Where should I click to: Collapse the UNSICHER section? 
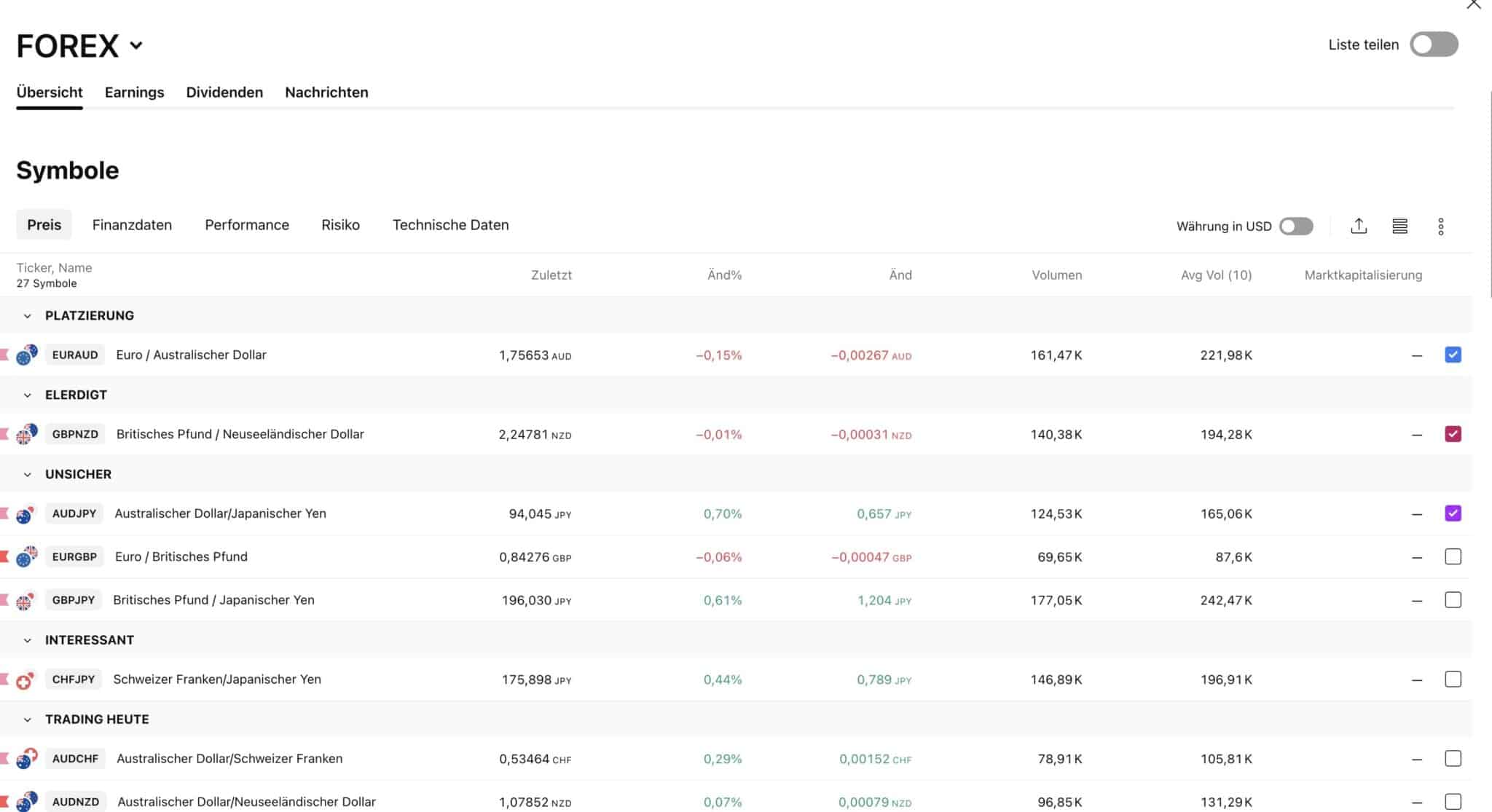click(x=27, y=474)
